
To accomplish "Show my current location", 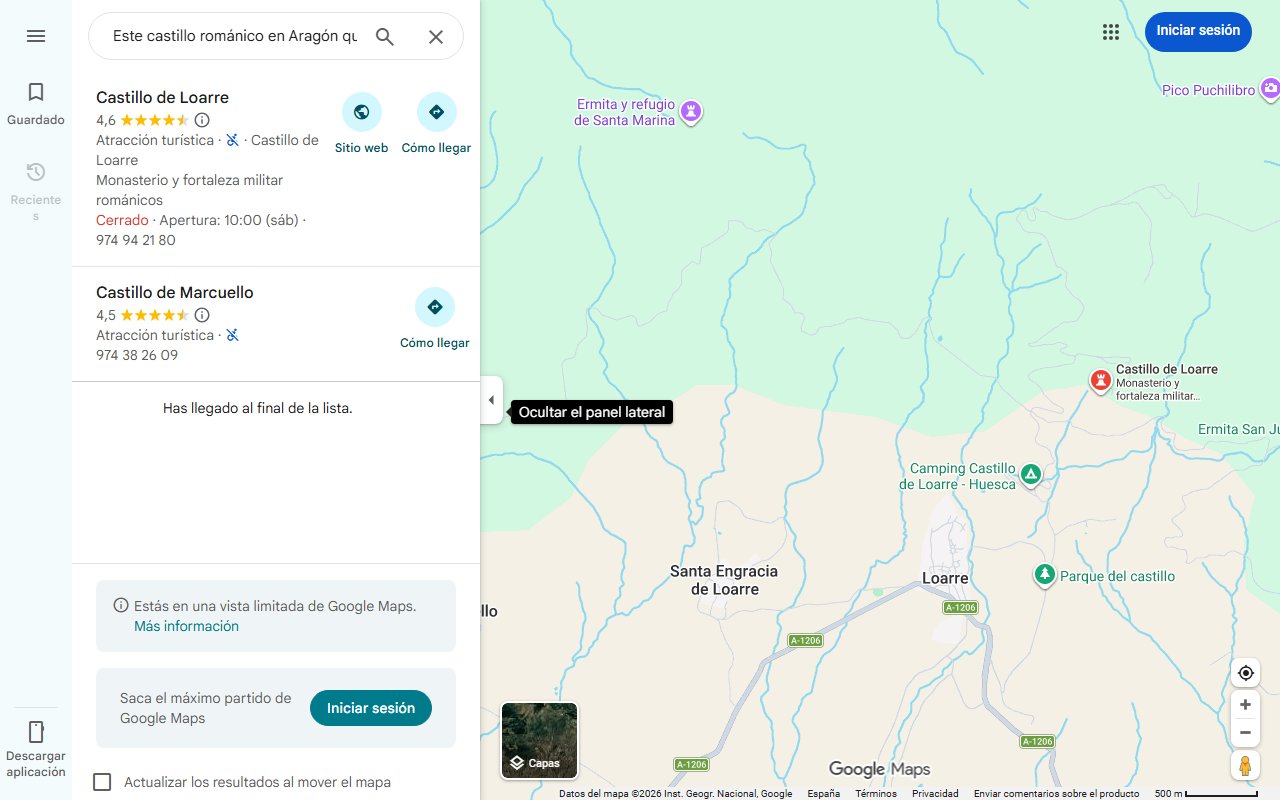I will tap(1245, 673).
